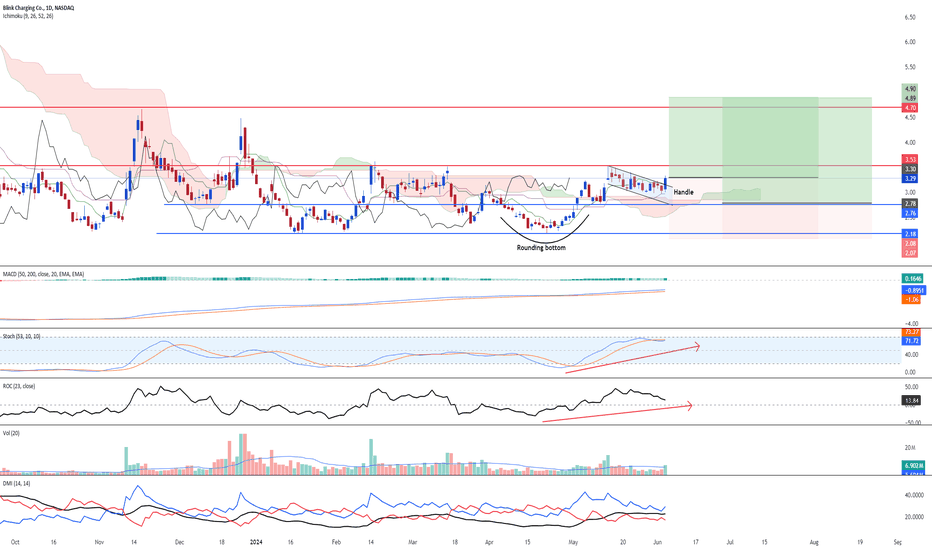The width and height of the screenshot is (932, 550).
Task: Select the blue 2.18 support price tag
Action: point(910,234)
